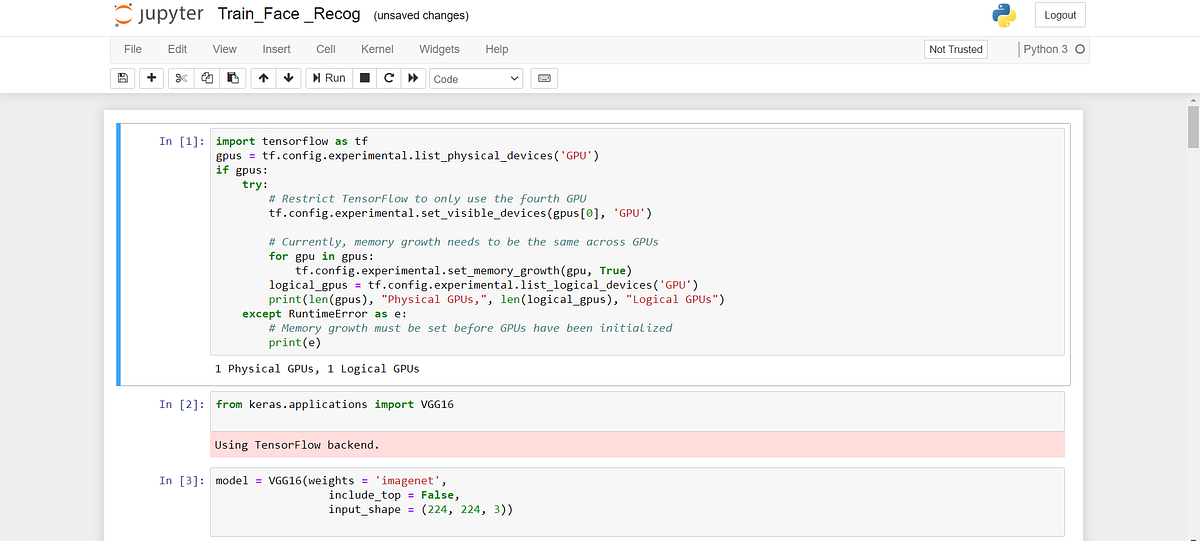Open the Kernel menu
Screen dimensions: 1200x541
pos(377,49)
